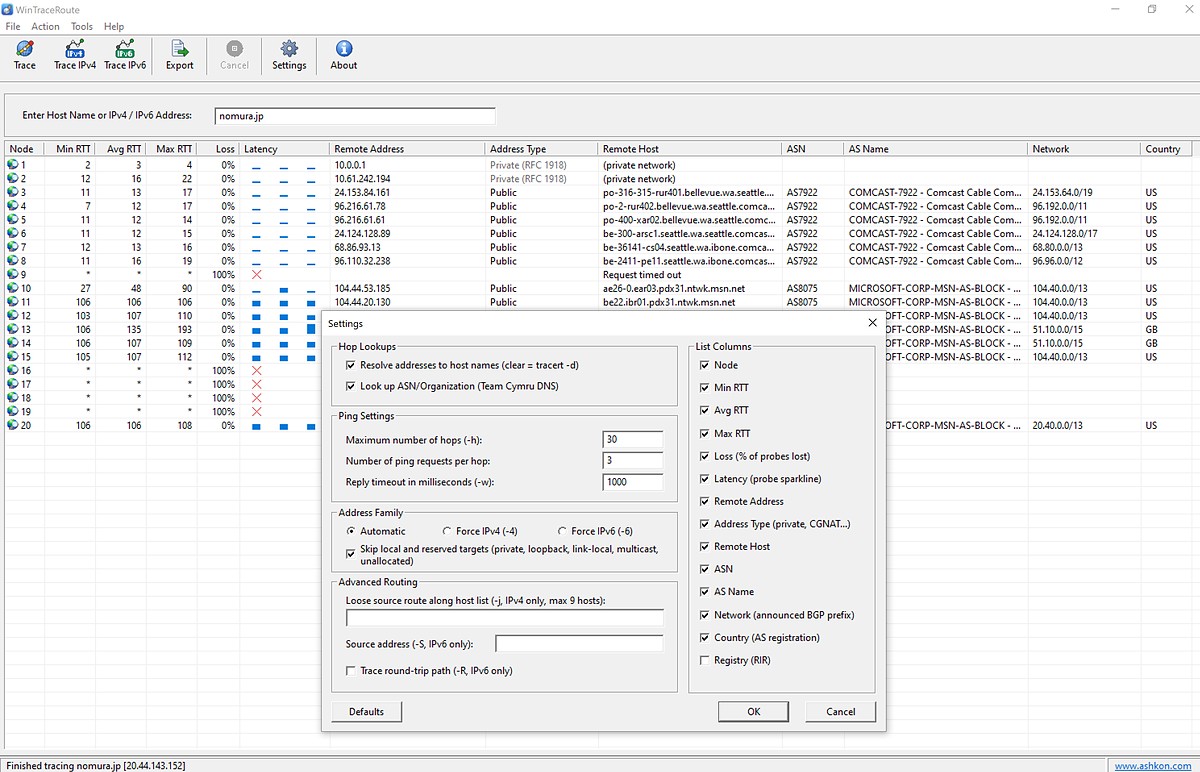Confirm settings with OK

click(754, 712)
